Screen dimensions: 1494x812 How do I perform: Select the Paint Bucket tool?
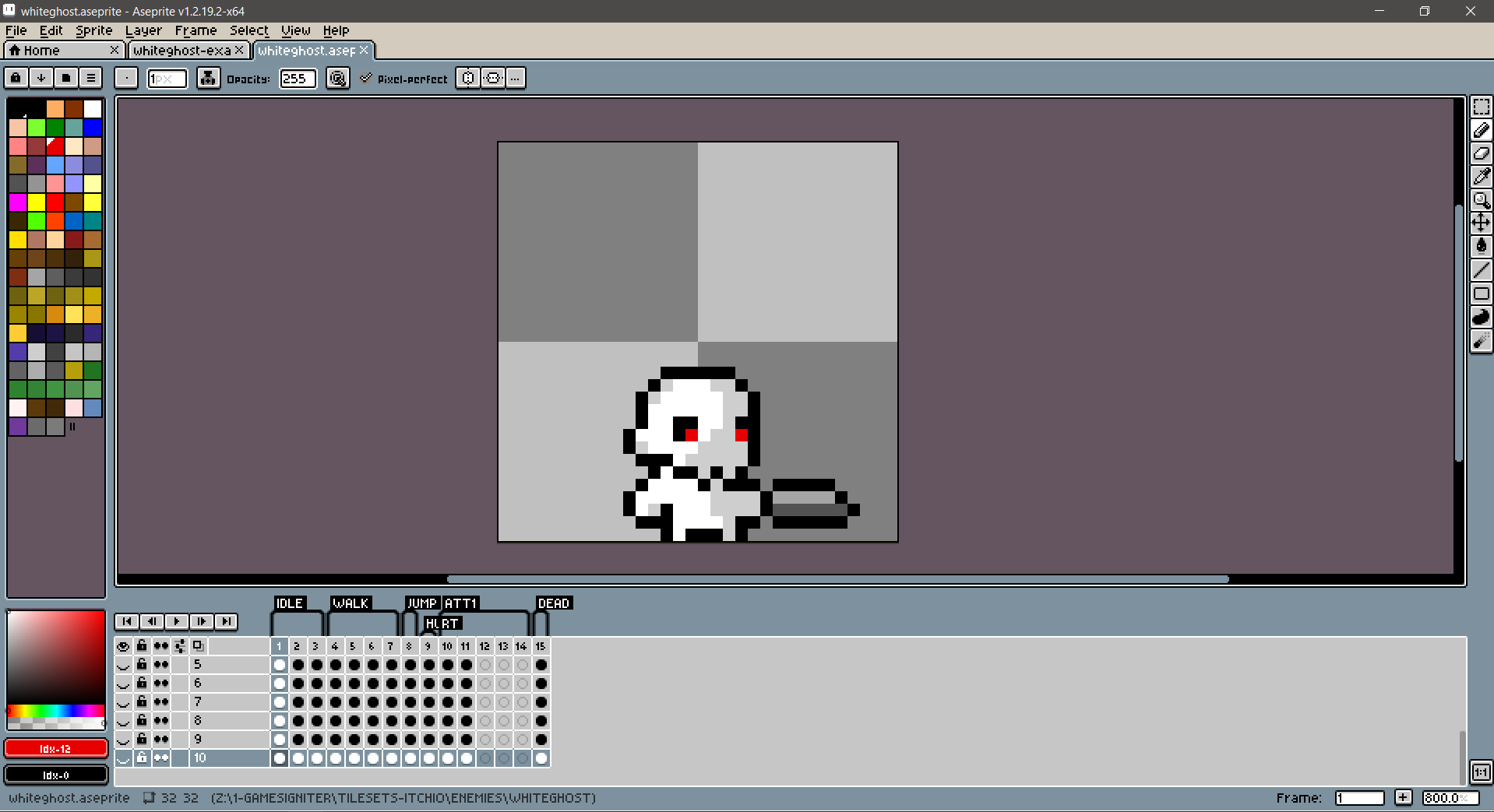1481,246
